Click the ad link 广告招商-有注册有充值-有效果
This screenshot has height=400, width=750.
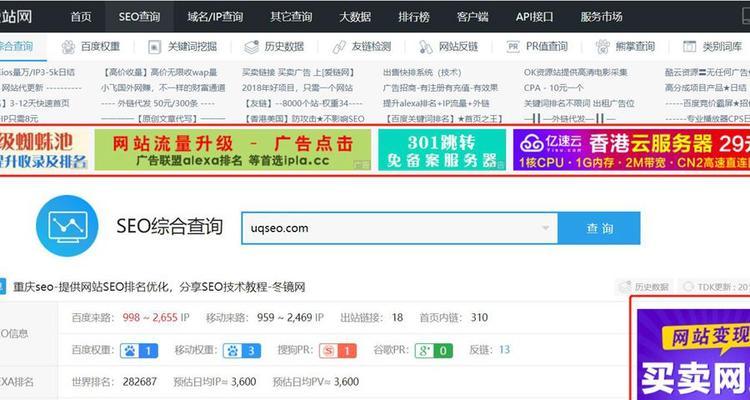pos(441,88)
